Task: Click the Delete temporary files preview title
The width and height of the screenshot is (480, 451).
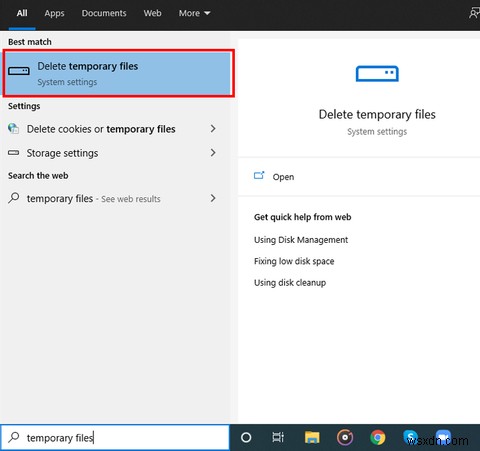Action: click(x=377, y=114)
